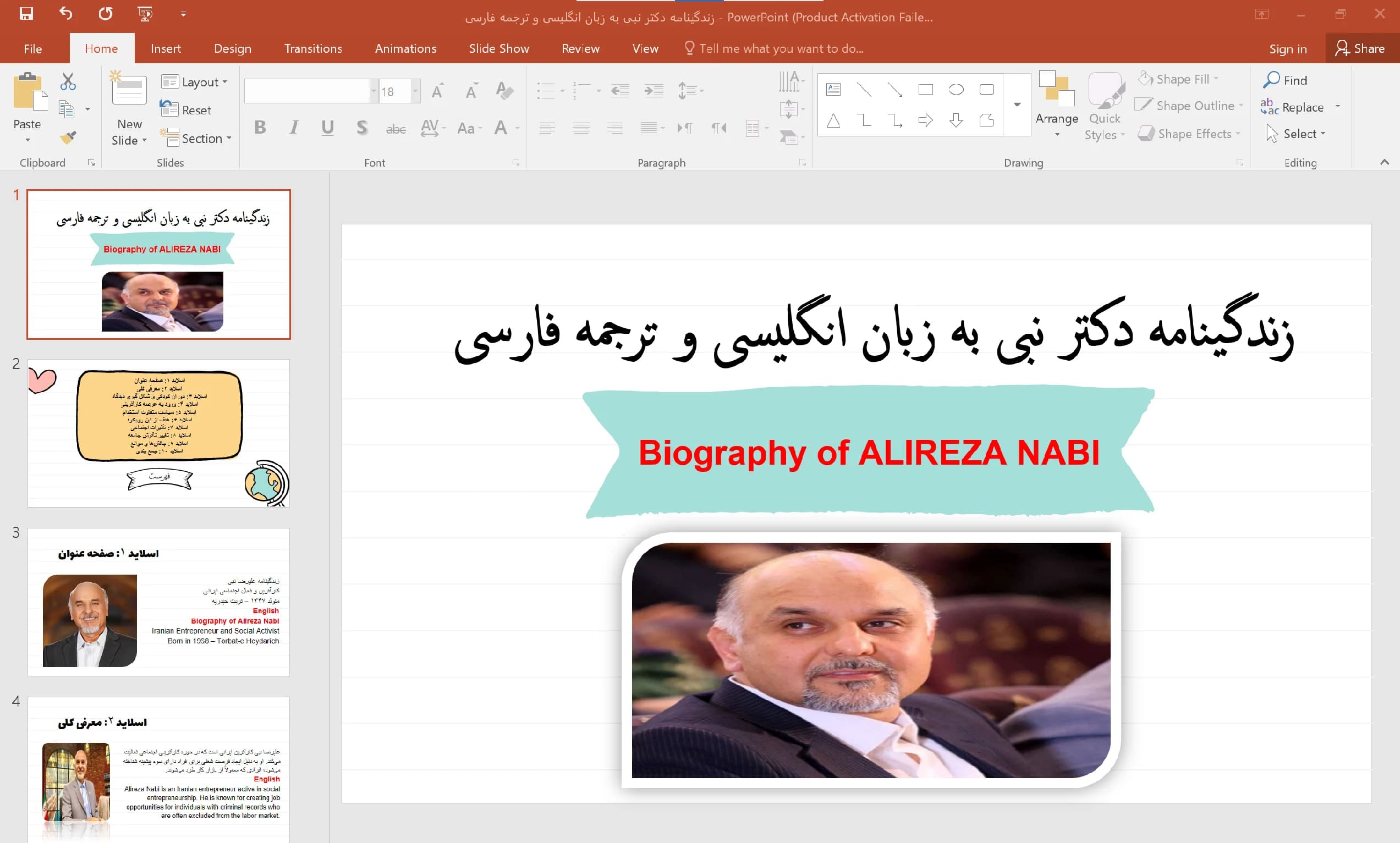
Task: Open the Font Color picker
Action: pyautogui.click(x=501, y=127)
